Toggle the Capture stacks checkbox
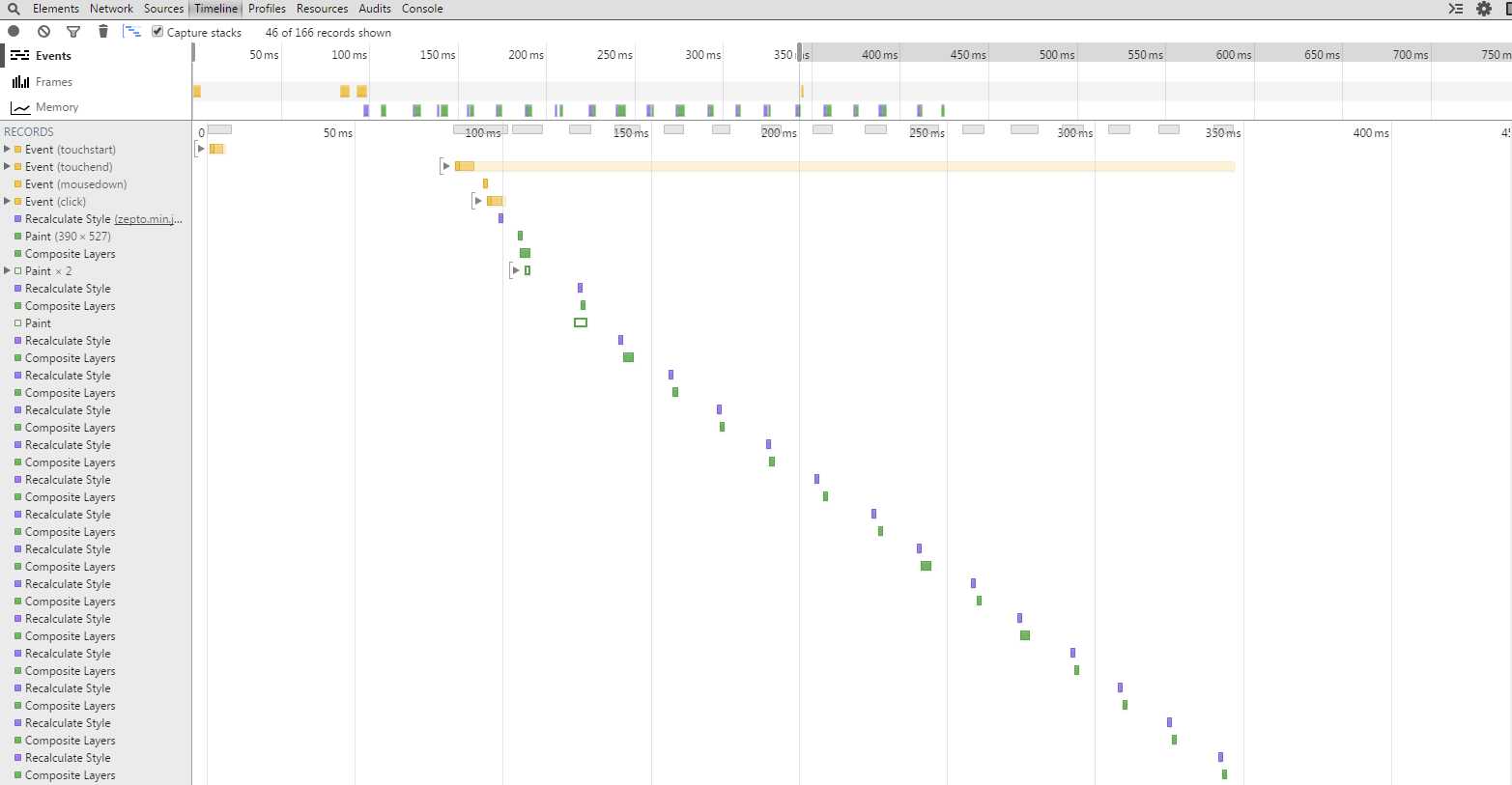 click(157, 32)
